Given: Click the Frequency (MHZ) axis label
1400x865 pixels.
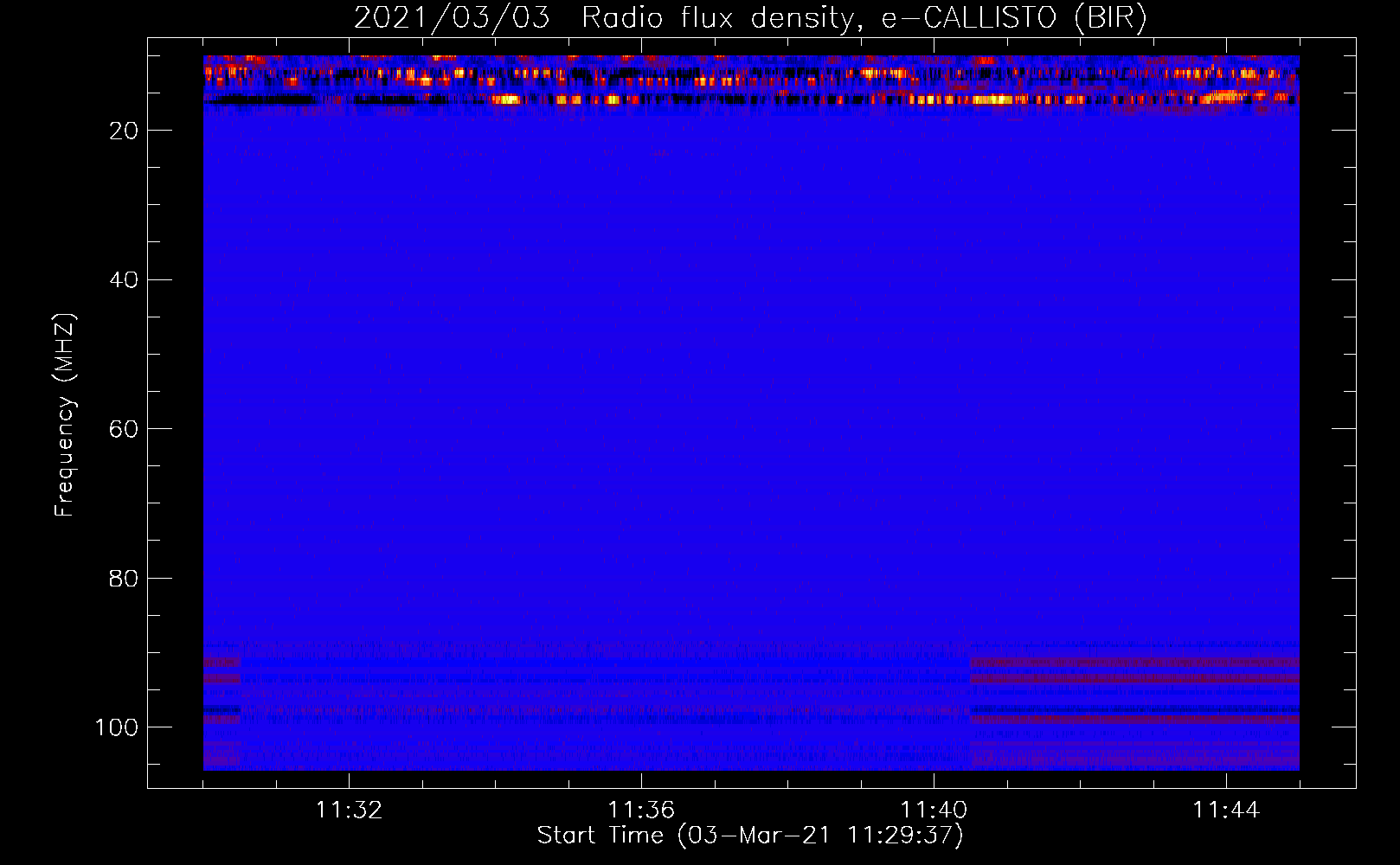Looking at the screenshot, I should [65, 415].
